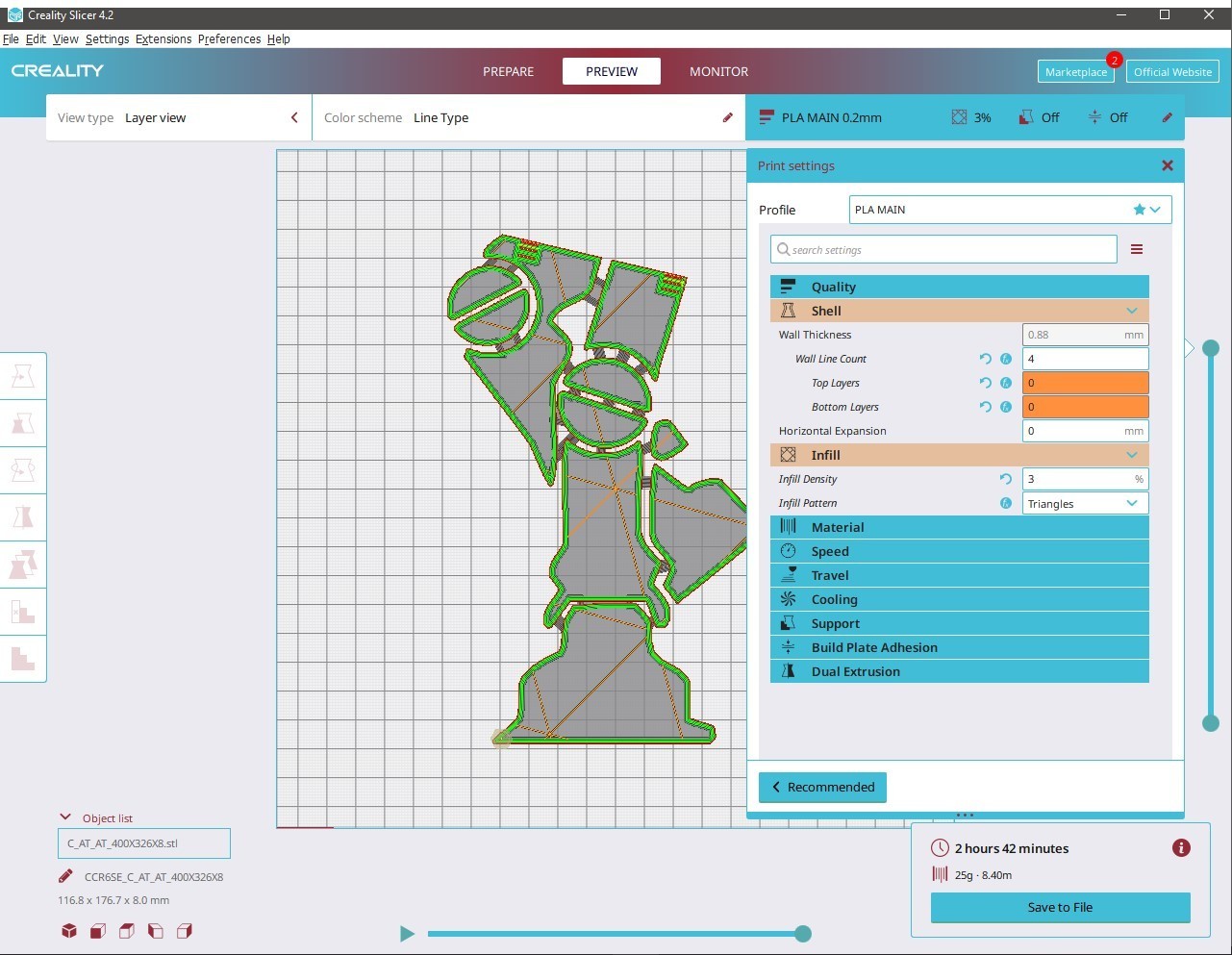Collapse the Infill settings section
This screenshot has height=955, width=1232.
(x=959, y=455)
